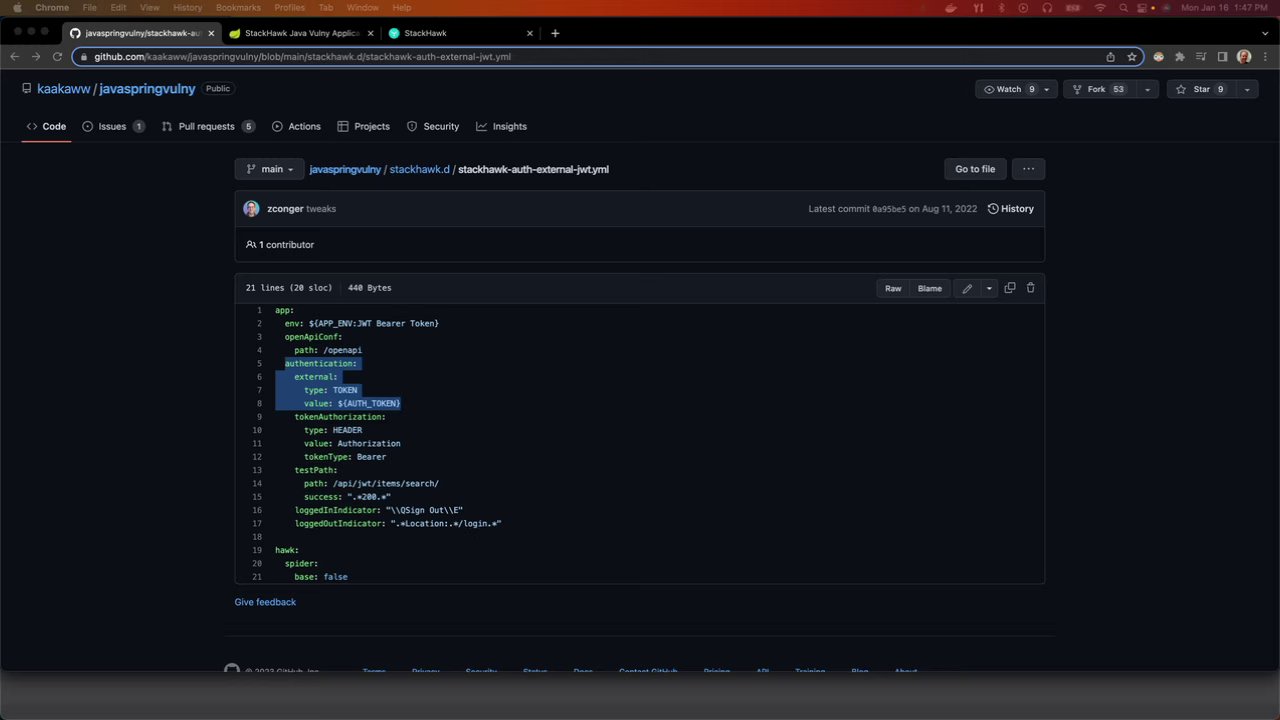
Task: Open the Actions tab
Action: tap(296, 127)
